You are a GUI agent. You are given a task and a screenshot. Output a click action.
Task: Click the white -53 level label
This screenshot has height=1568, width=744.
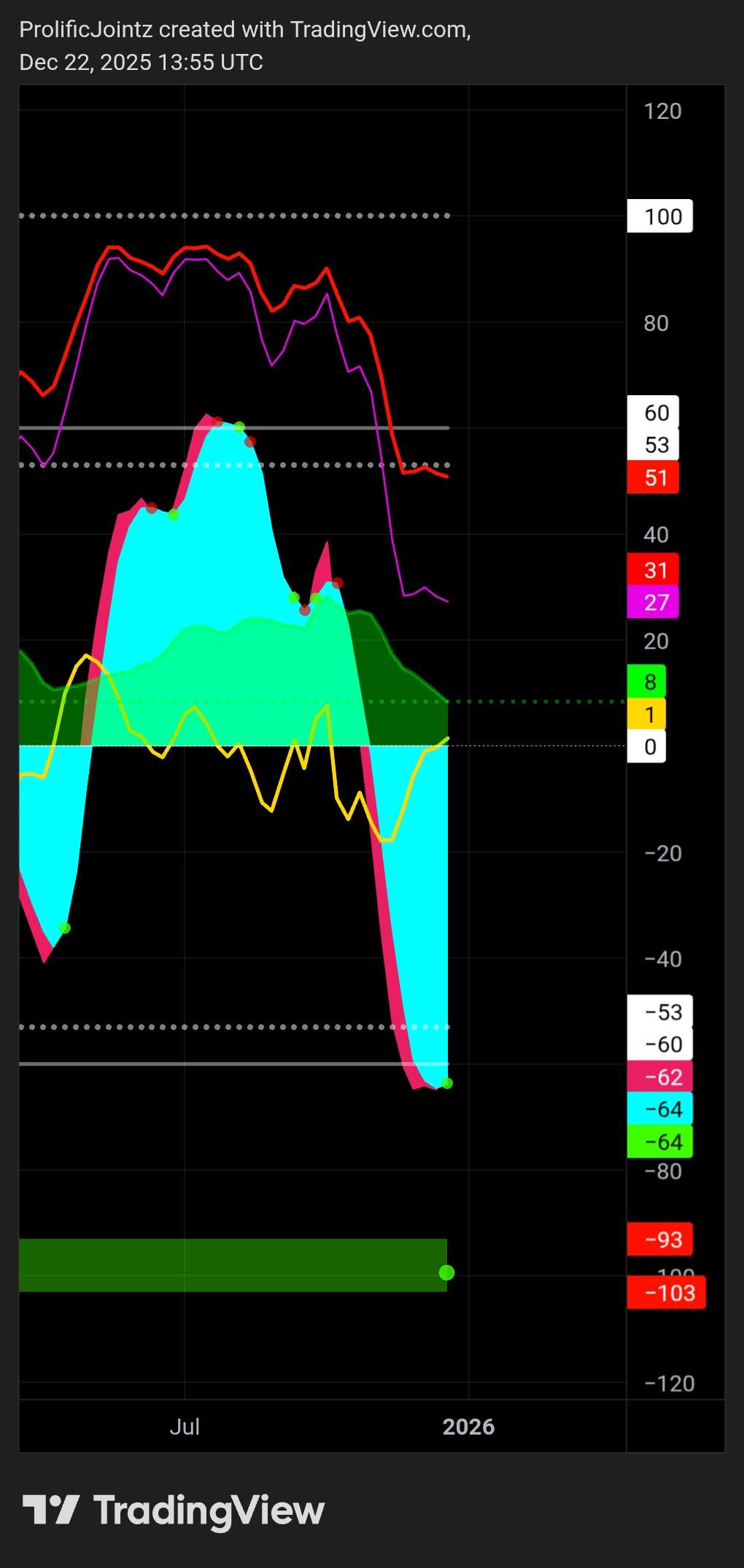click(659, 1012)
